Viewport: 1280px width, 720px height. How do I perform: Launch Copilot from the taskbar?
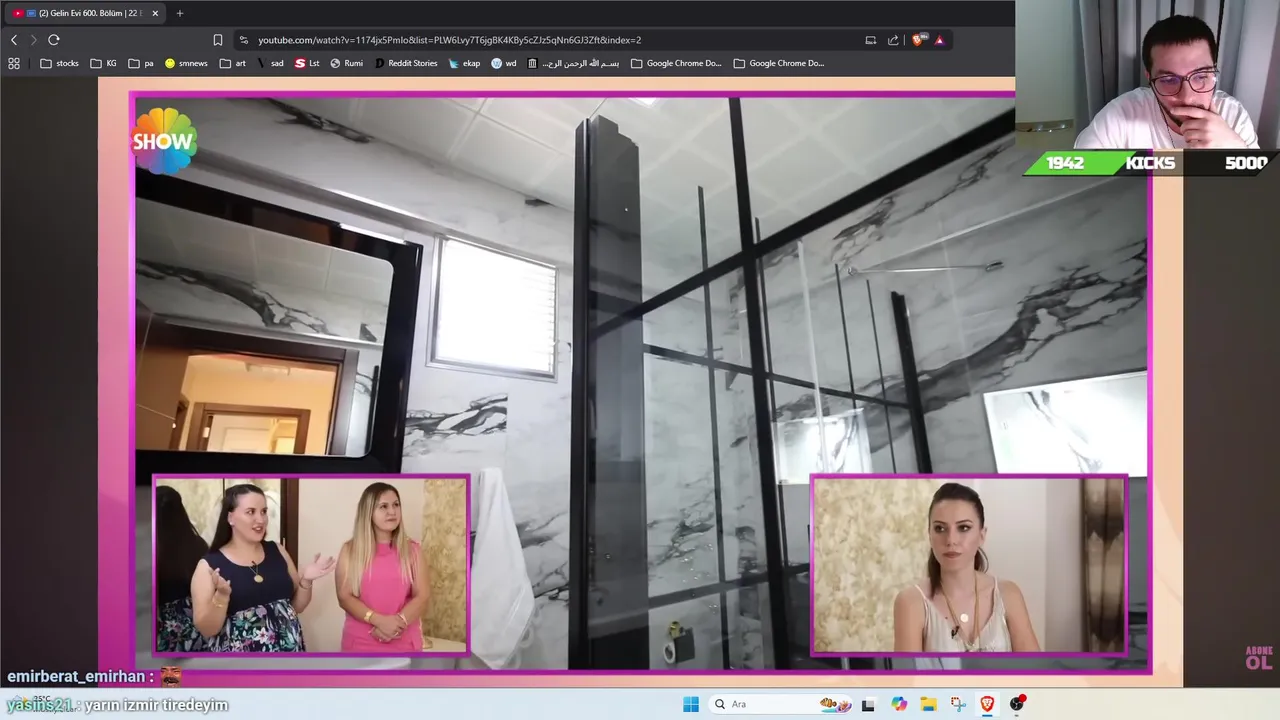899,704
